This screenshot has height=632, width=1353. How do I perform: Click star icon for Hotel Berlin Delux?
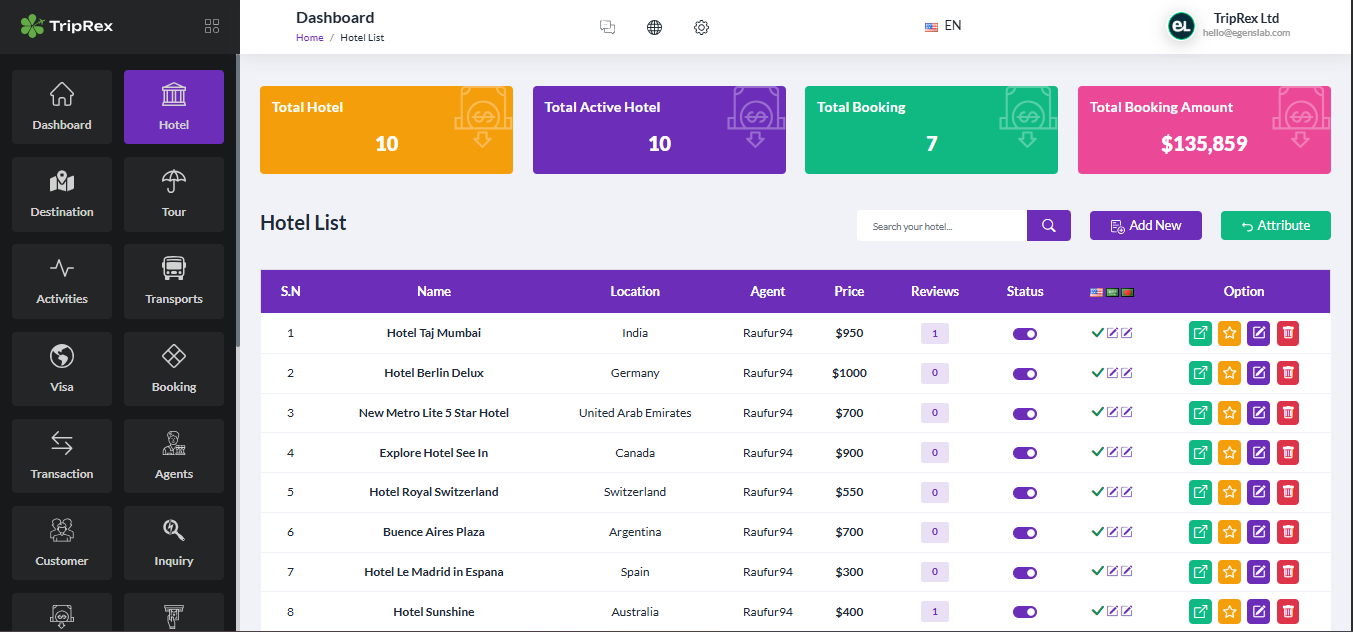pos(1229,373)
